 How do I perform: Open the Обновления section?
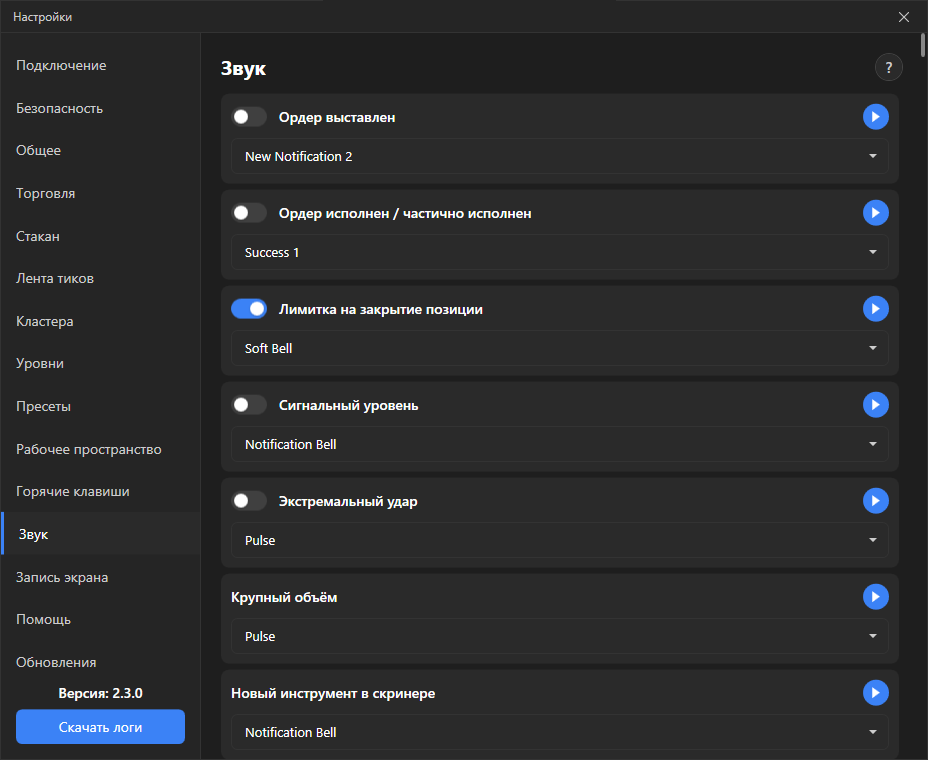(101, 662)
